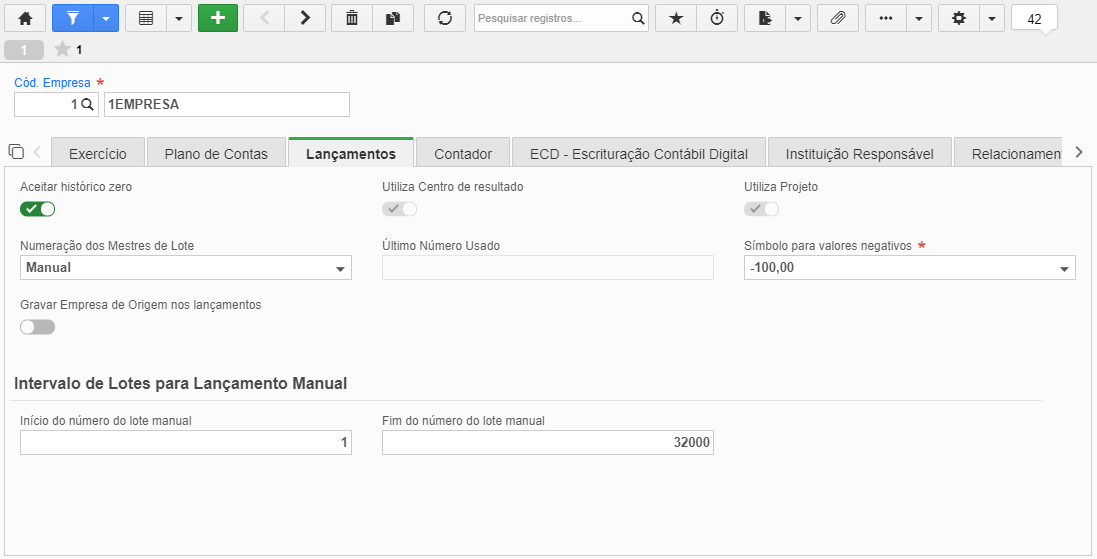Open the Contador tab

[463, 154]
